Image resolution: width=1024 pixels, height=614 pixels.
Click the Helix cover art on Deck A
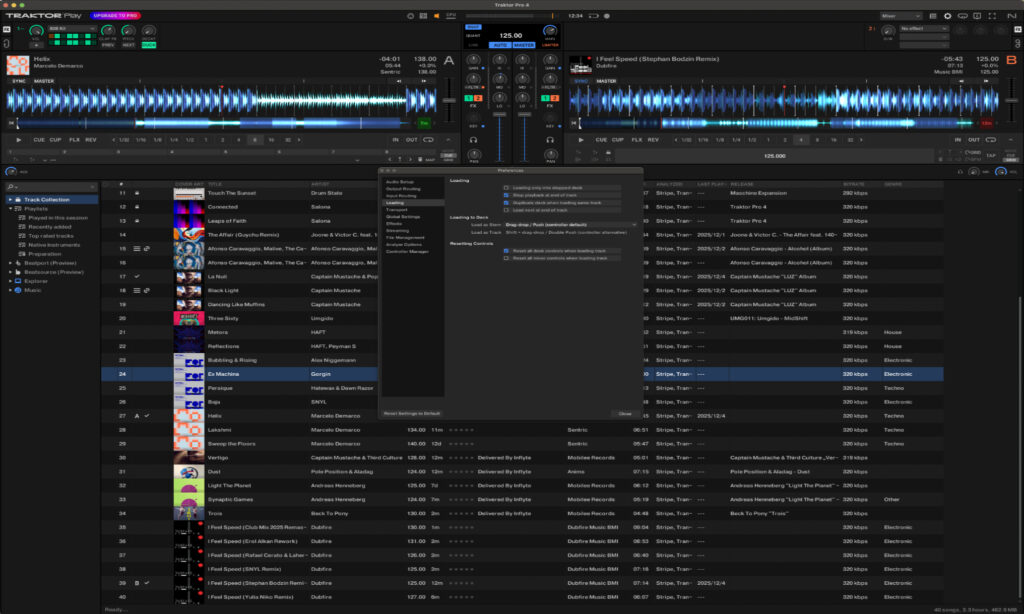click(x=18, y=65)
